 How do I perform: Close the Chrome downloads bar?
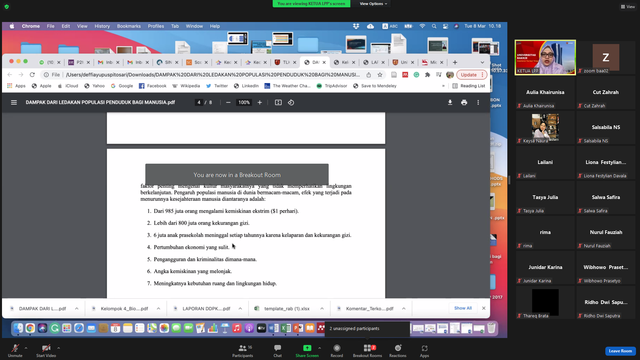click(x=484, y=308)
